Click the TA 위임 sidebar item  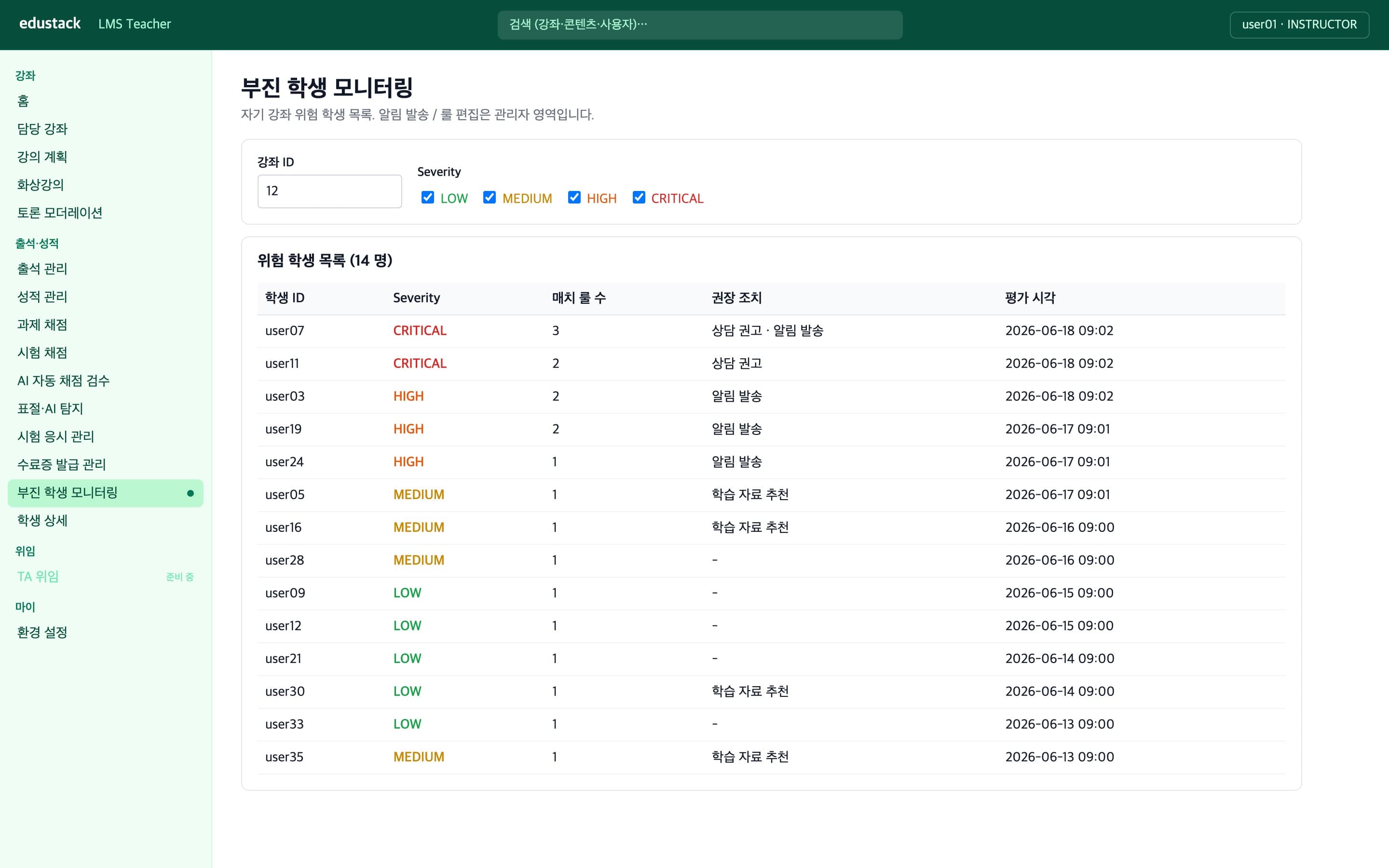[x=106, y=576]
